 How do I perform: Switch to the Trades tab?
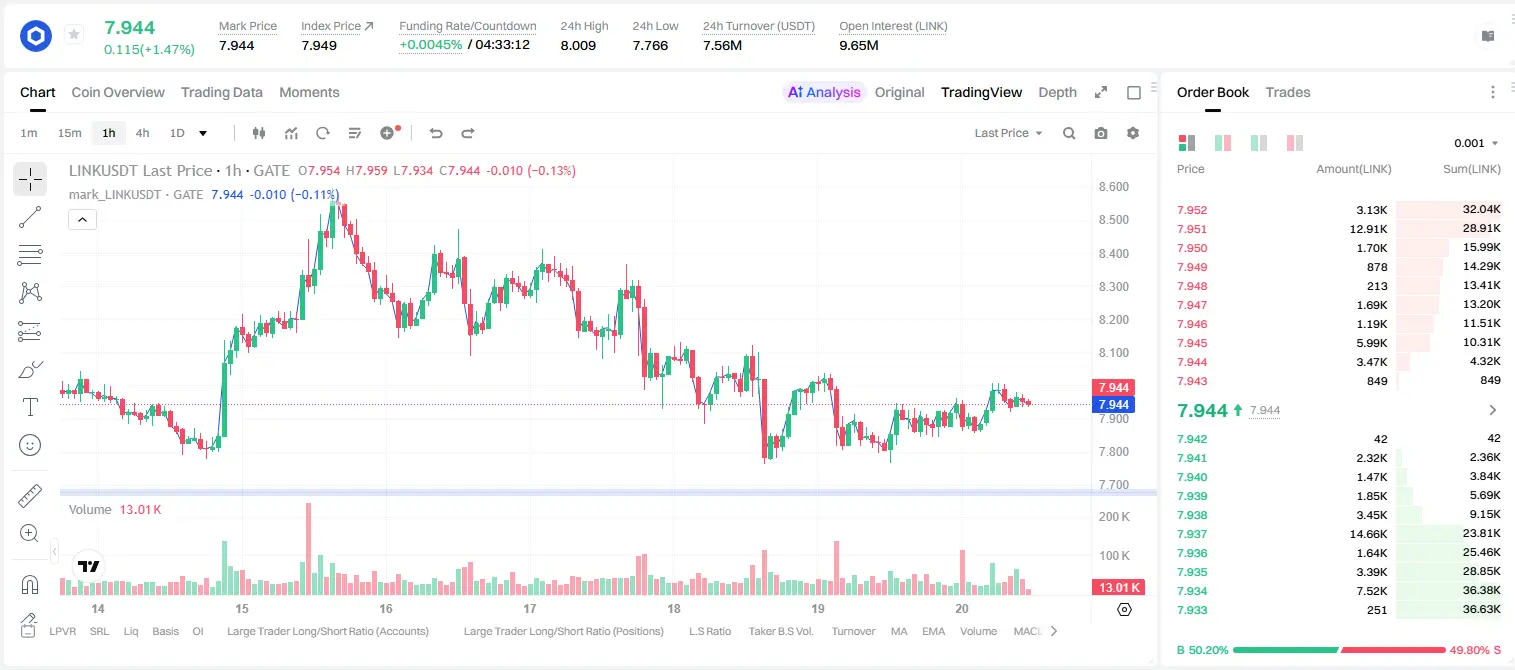click(1287, 92)
